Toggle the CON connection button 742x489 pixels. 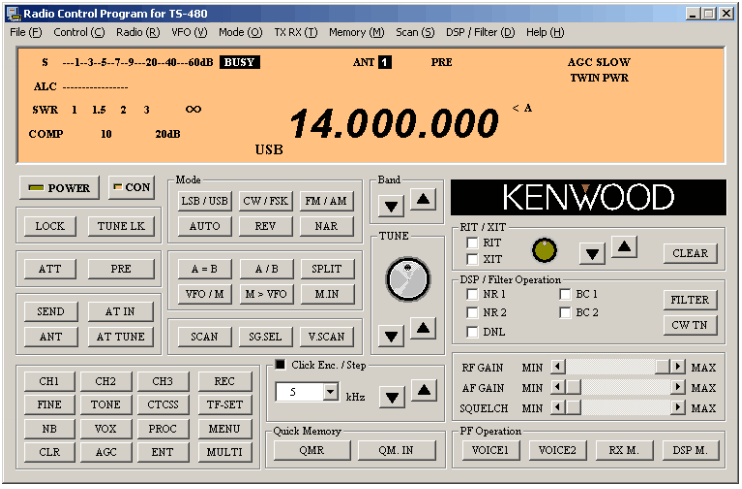click(132, 187)
